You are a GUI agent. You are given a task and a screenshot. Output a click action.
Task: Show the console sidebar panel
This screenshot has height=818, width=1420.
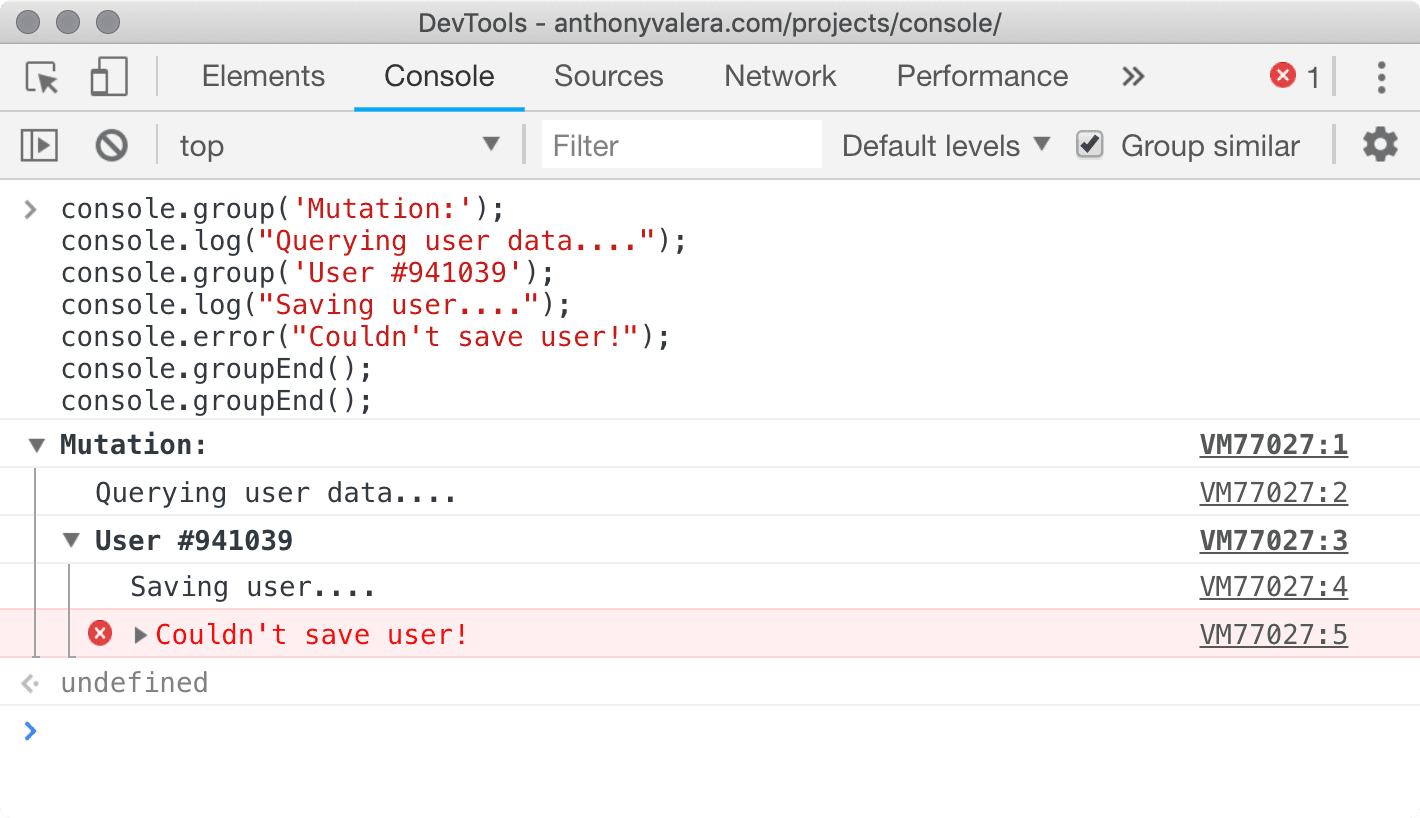pos(39,145)
